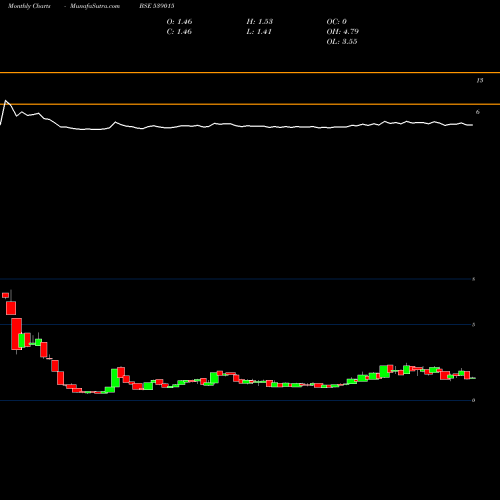Click the peak of the white indicator line
The image size is (500, 500).
[x=6, y=100]
